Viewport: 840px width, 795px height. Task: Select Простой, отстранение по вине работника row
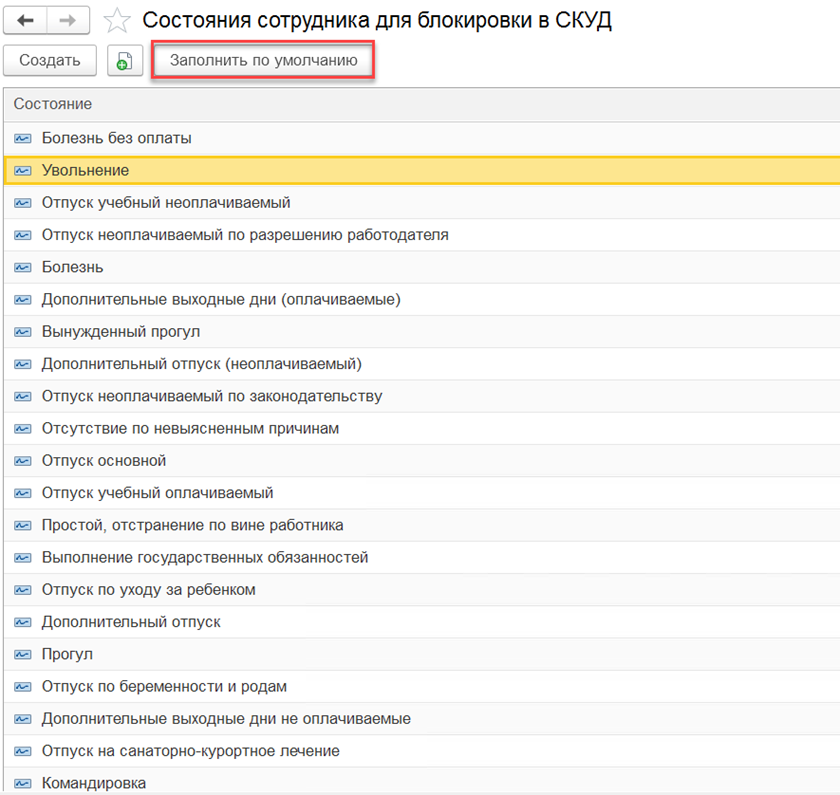(x=192, y=525)
